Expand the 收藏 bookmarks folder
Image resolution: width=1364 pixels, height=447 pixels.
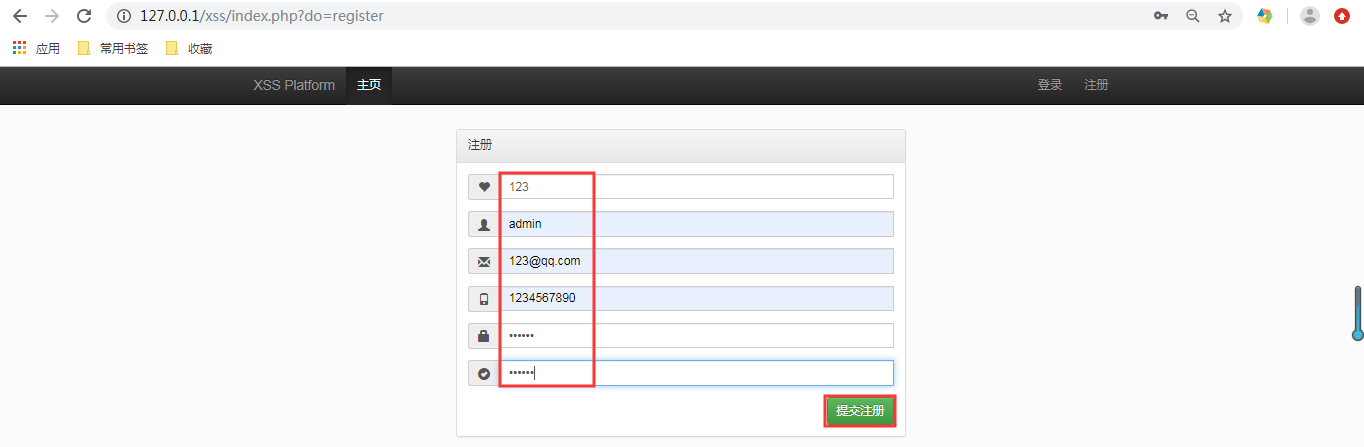coord(189,48)
